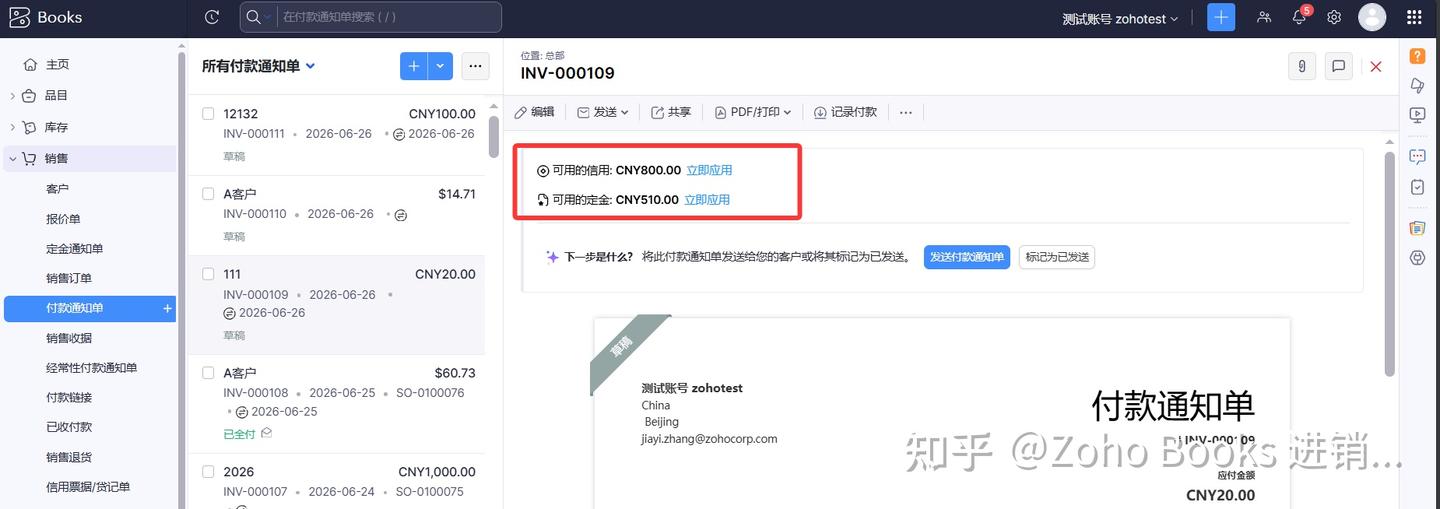Close the INV-000109 detail pane

[1376, 66]
